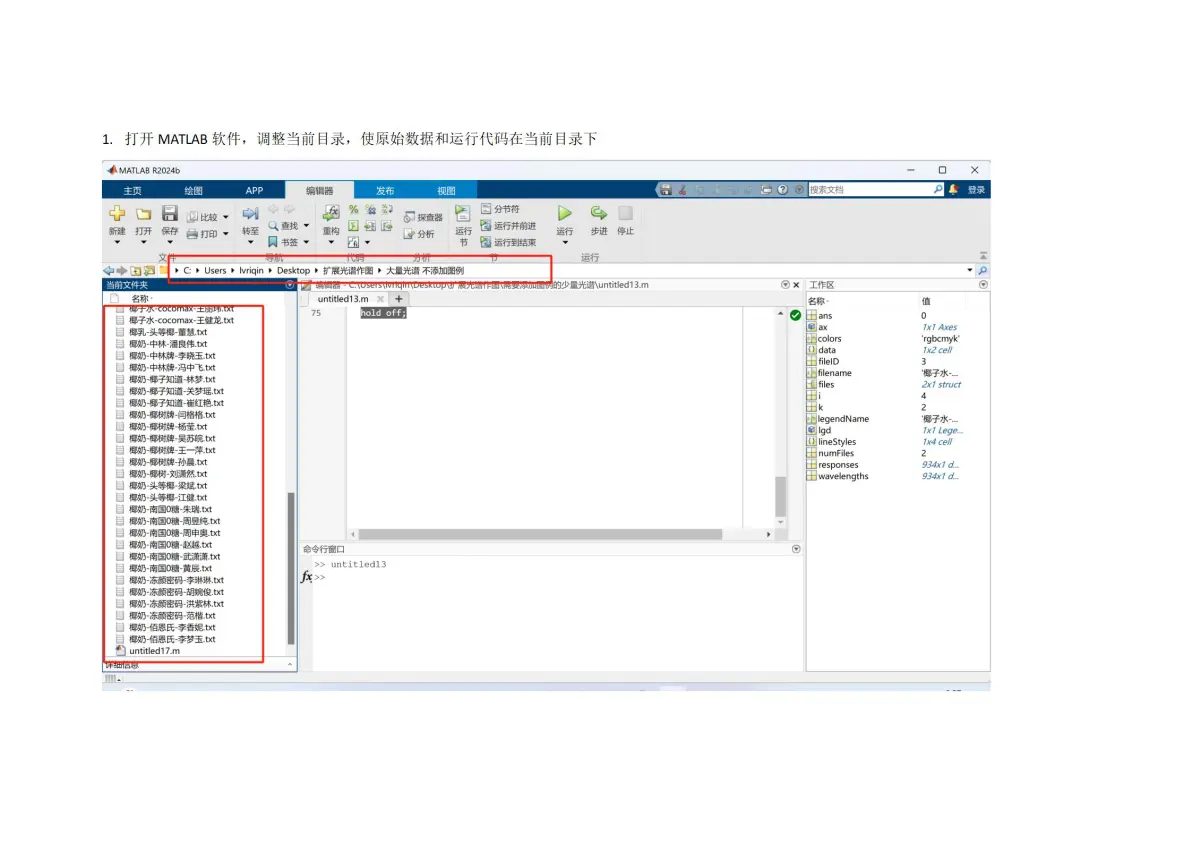Click the Refactor (重构) fx icon
The height and width of the screenshot is (843, 1192).
[331, 213]
